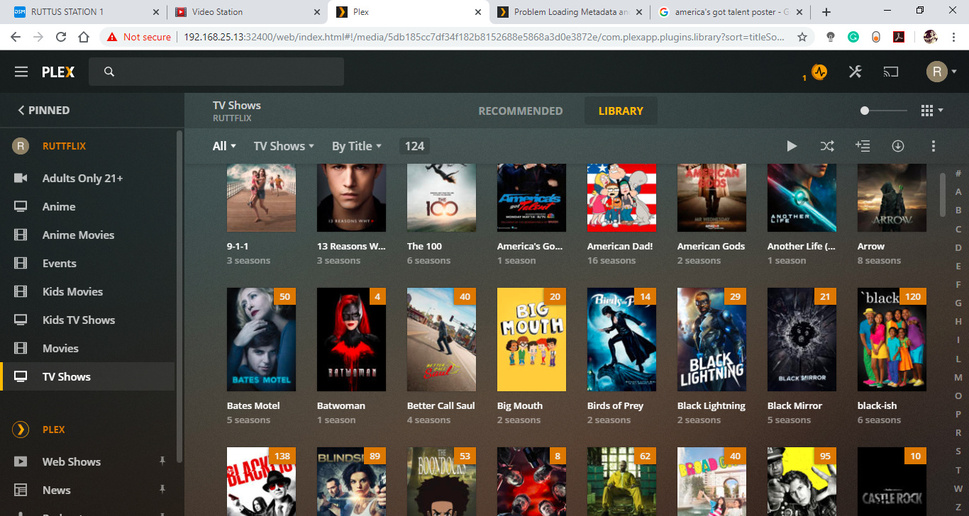Open the TV Shows type dropdown
The image size is (969, 516).
[284, 146]
